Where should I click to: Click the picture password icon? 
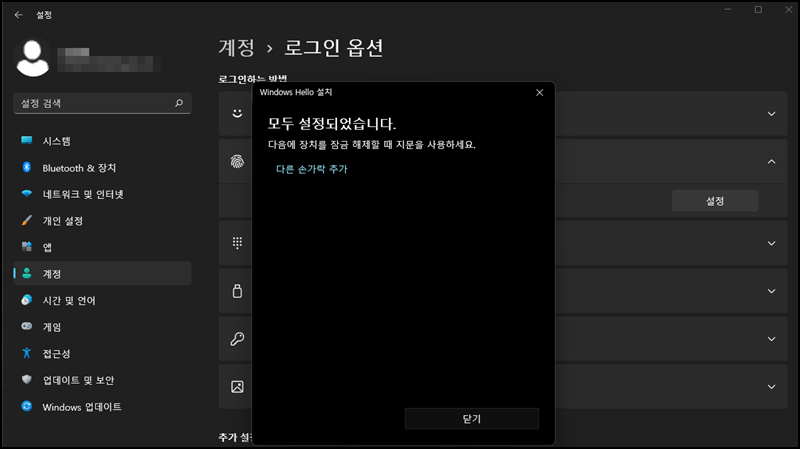point(237,387)
